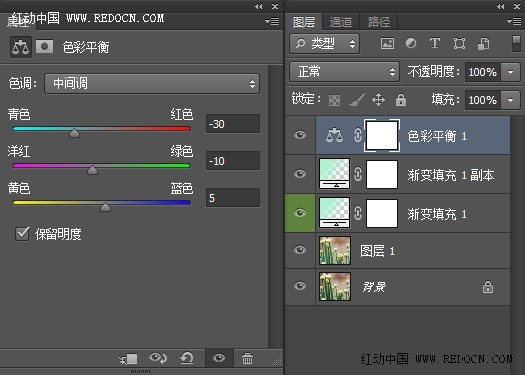The image size is (525, 375).
Task: Open the Properties panel flyout menu
Action: (x=272, y=21)
